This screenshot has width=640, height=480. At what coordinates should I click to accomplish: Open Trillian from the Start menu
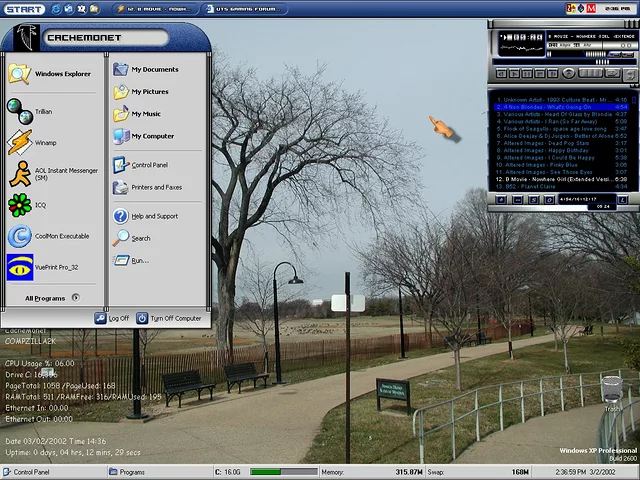coord(43,112)
